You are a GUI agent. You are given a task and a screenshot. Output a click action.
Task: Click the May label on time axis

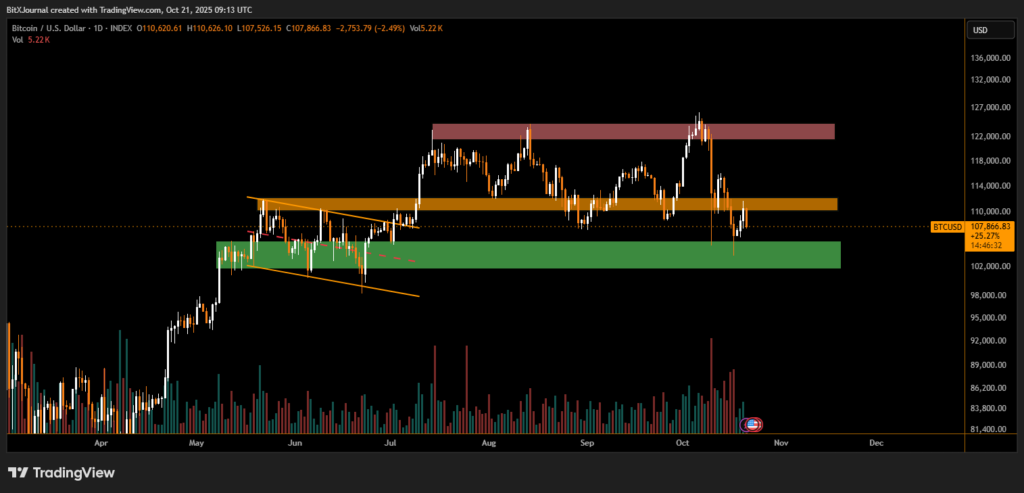tap(196, 441)
